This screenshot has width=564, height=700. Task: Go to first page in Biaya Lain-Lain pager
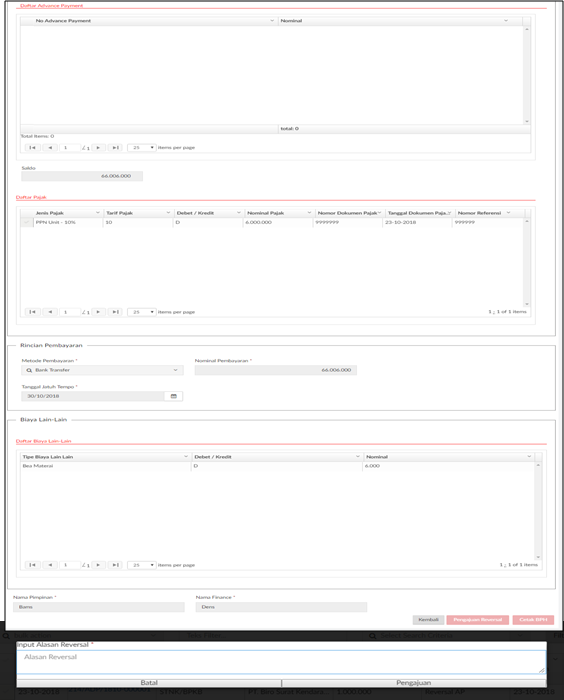point(32,565)
